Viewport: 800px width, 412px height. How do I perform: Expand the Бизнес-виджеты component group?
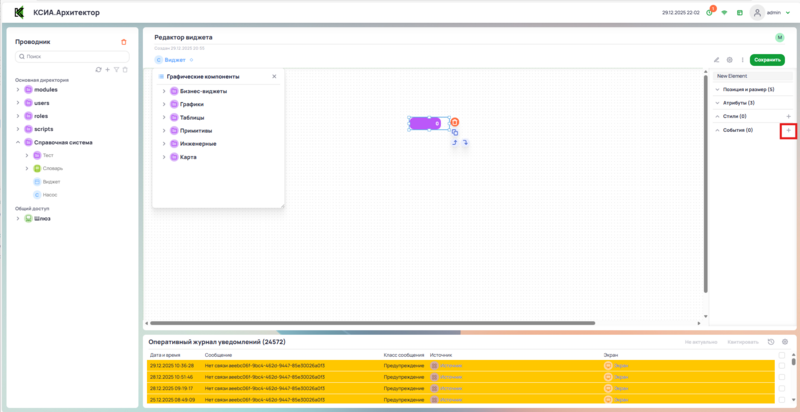pos(163,91)
